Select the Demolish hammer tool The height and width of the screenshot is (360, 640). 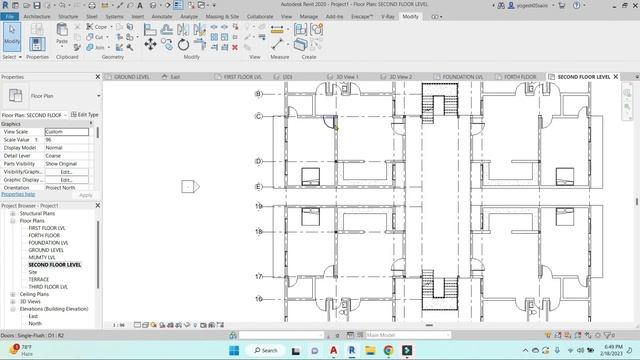click(x=129, y=48)
